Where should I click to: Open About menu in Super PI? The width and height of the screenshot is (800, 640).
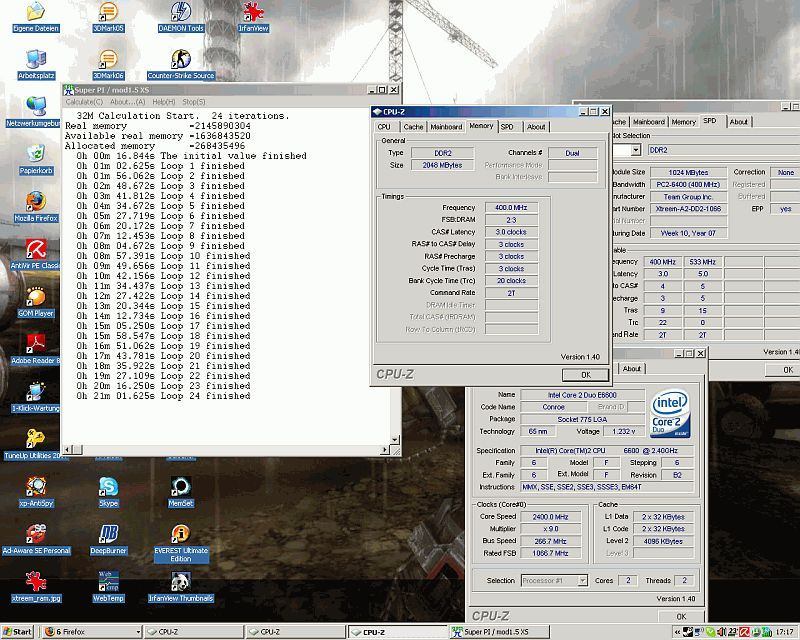pyautogui.click(x=128, y=102)
